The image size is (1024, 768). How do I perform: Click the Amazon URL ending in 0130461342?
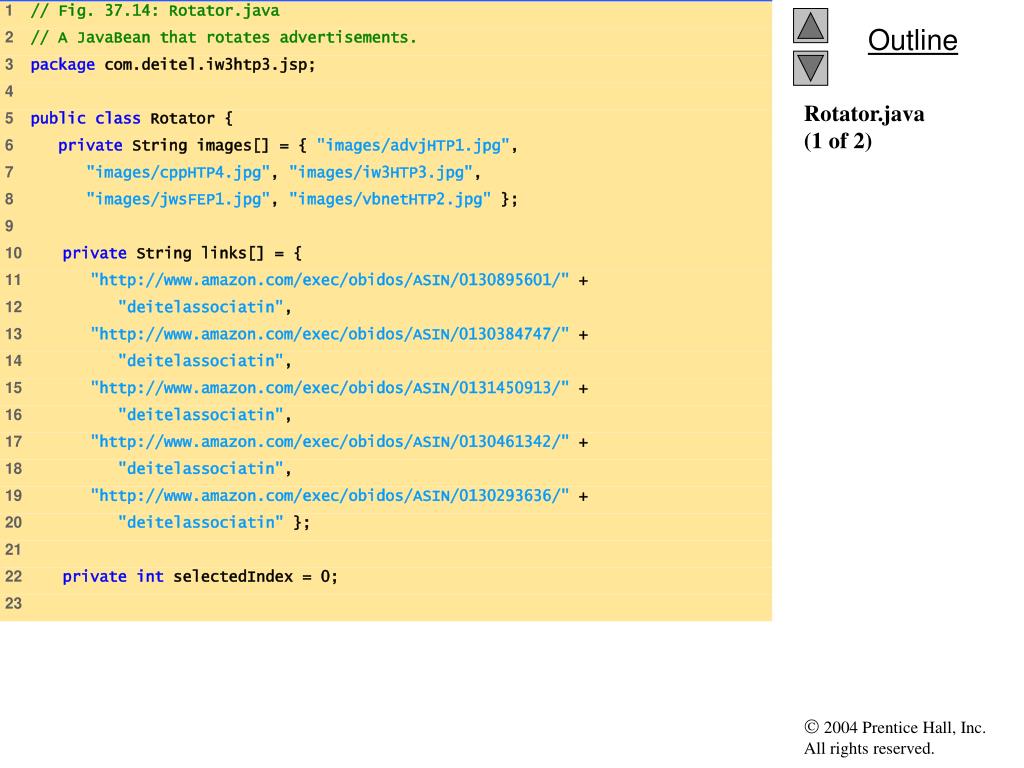[330, 442]
